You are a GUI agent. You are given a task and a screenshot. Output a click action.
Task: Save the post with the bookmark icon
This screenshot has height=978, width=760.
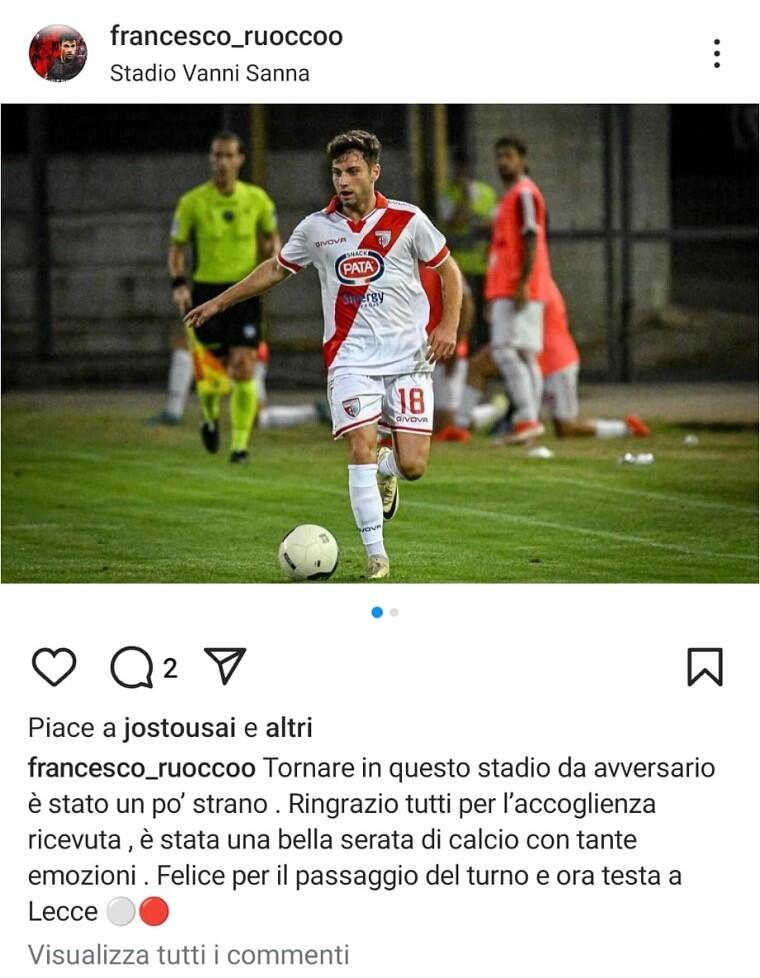pos(705,667)
